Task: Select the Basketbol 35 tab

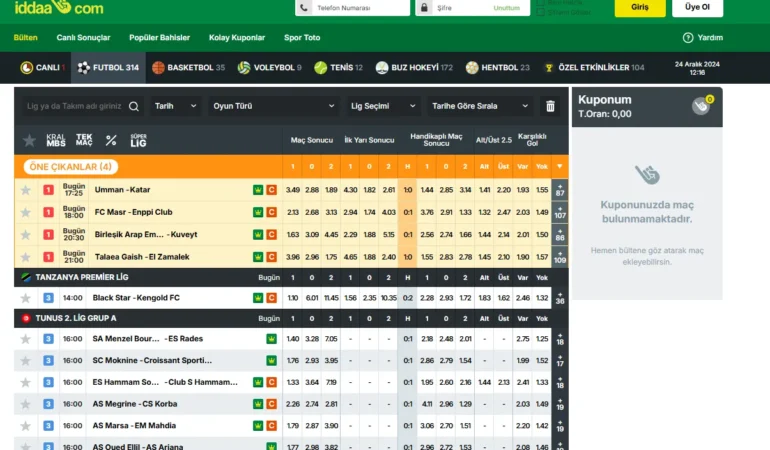Action: pos(189,68)
